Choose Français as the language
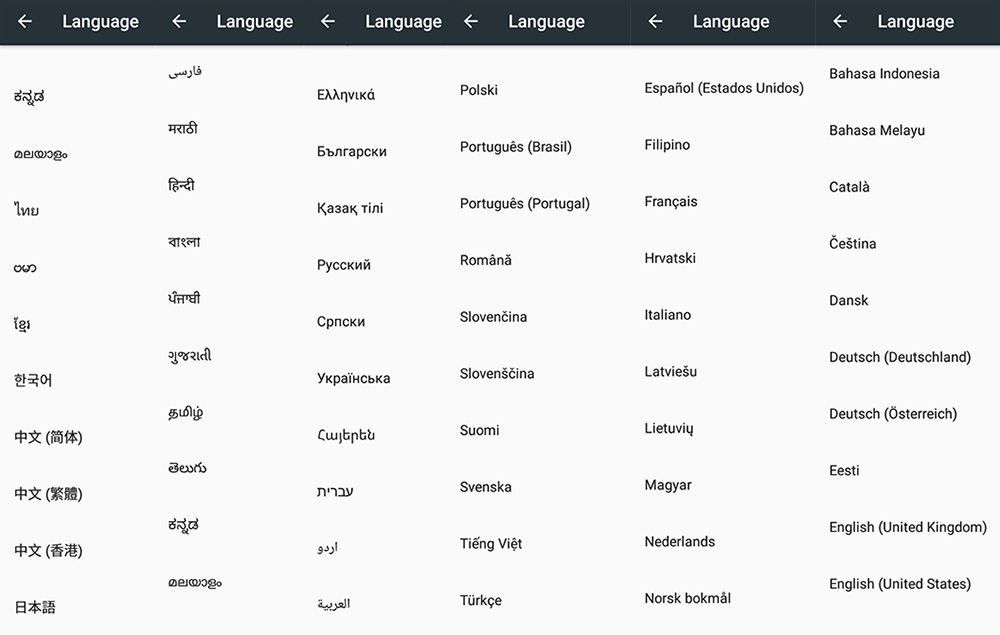This screenshot has width=1000, height=635. (671, 202)
